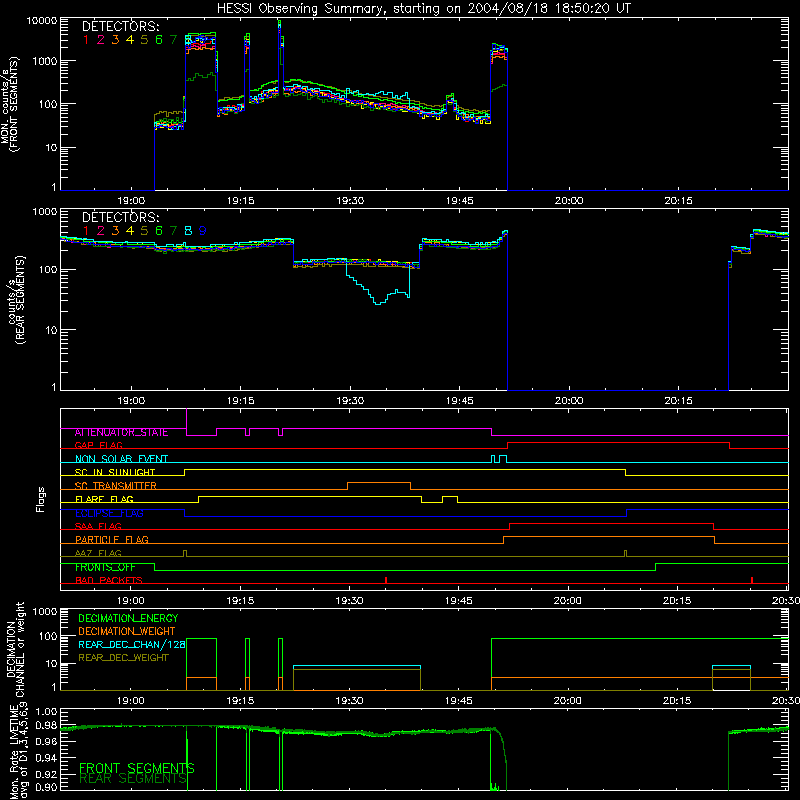800x800 pixels.
Task: Click the DETECTORS: legend heading in rear segments plot
Action: pyautogui.click(x=120, y=217)
